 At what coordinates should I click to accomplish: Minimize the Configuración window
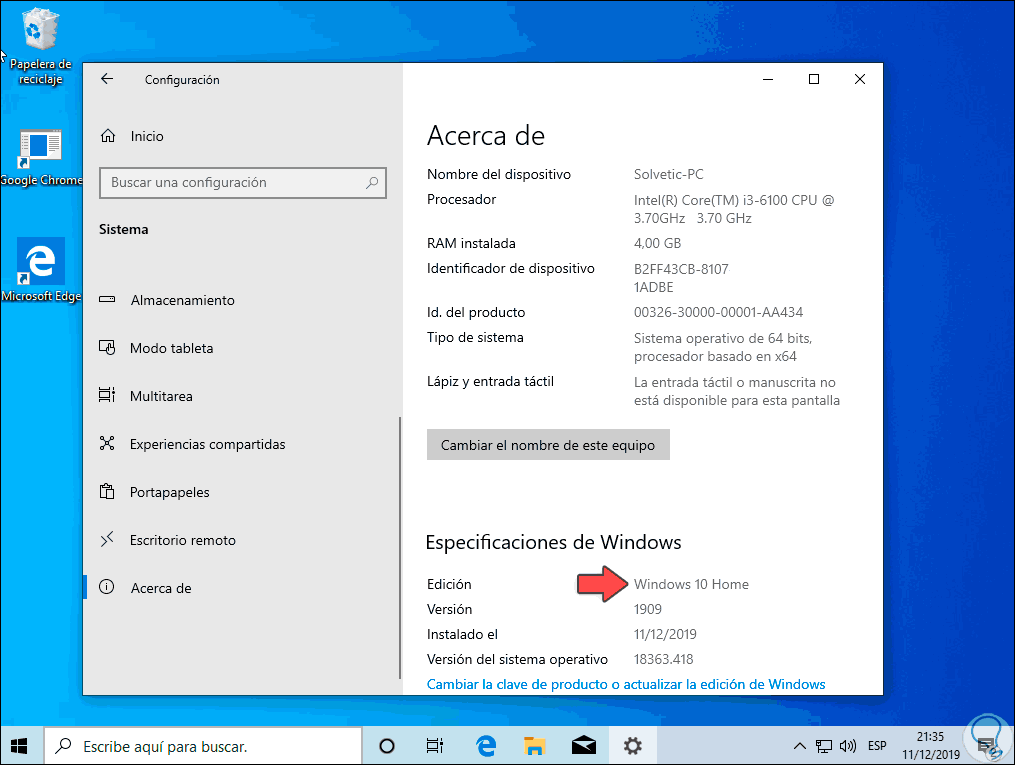tap(768, 79)
